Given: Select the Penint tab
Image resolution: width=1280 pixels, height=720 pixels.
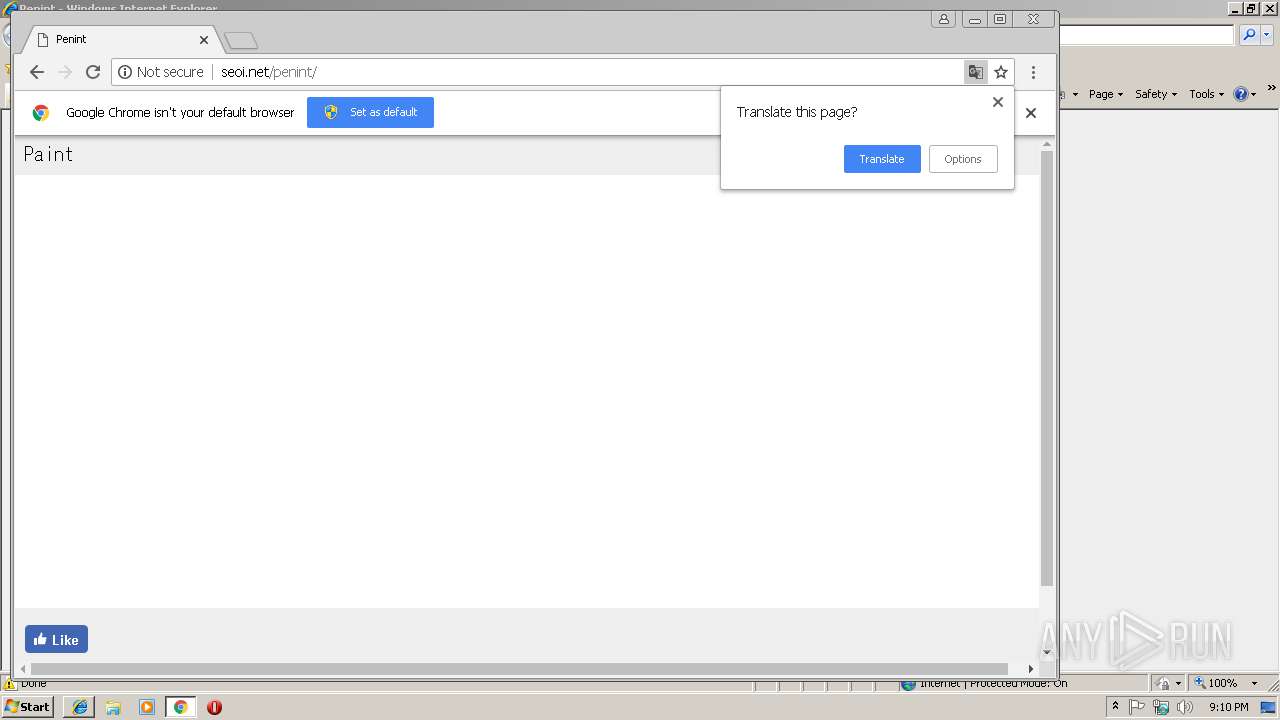Looking at the screenshot, I should click(120, 39).
